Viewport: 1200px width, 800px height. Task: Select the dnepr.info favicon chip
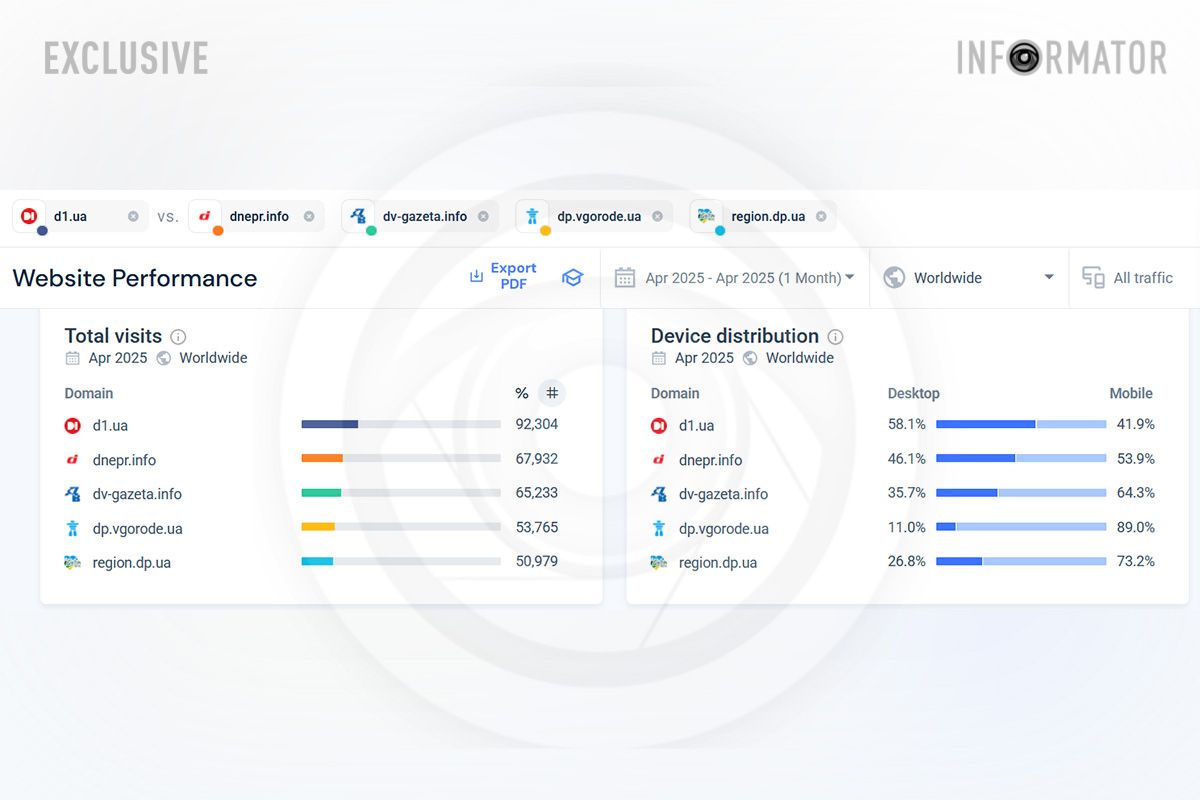[x=205, y=215]
